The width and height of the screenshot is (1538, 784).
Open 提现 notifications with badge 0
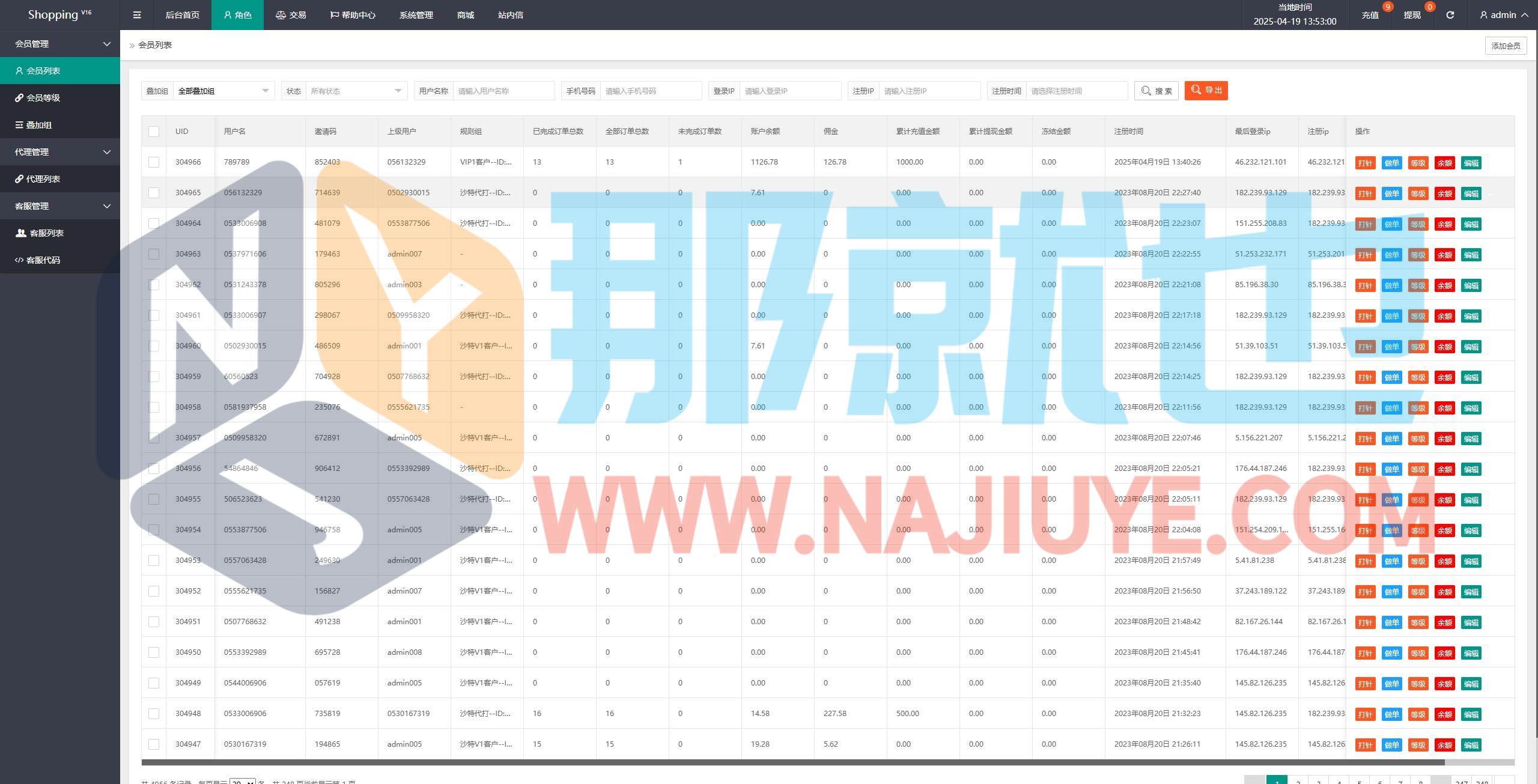(1412, 15)
